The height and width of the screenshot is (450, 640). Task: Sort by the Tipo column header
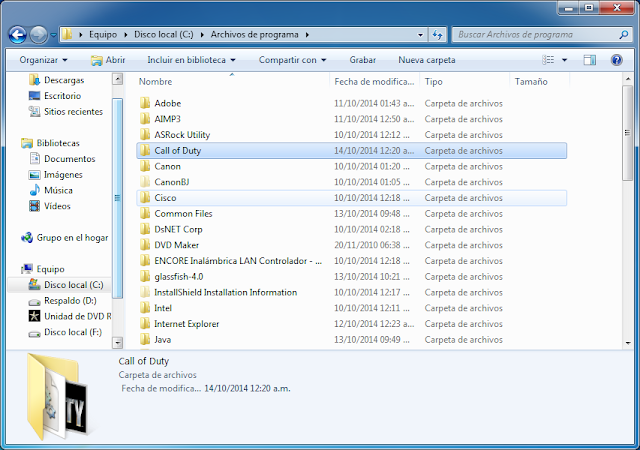point(465,82)
